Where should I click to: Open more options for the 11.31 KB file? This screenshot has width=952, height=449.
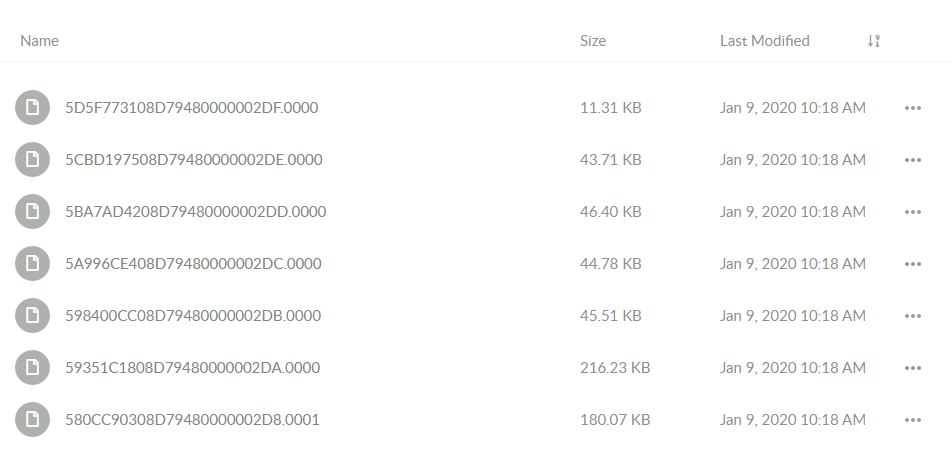pyautogui.click(x=913, y=108)
